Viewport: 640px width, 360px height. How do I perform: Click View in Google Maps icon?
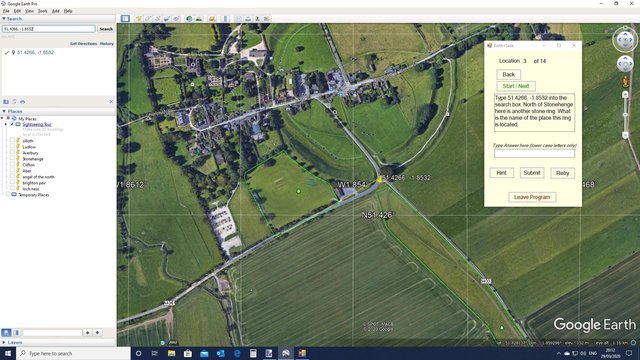point(267,19)
